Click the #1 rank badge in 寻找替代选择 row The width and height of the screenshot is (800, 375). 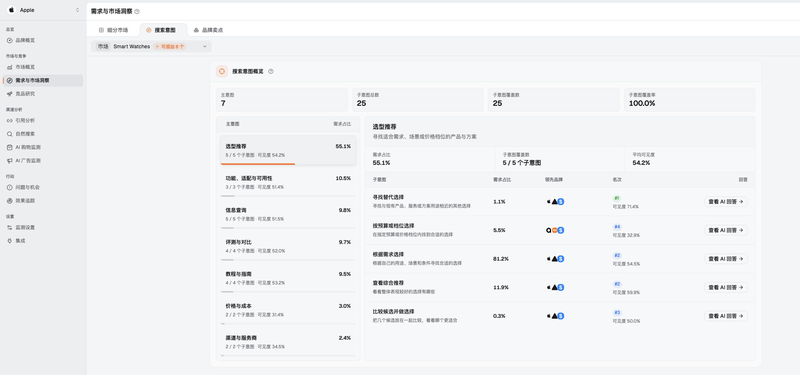[616, 198]
